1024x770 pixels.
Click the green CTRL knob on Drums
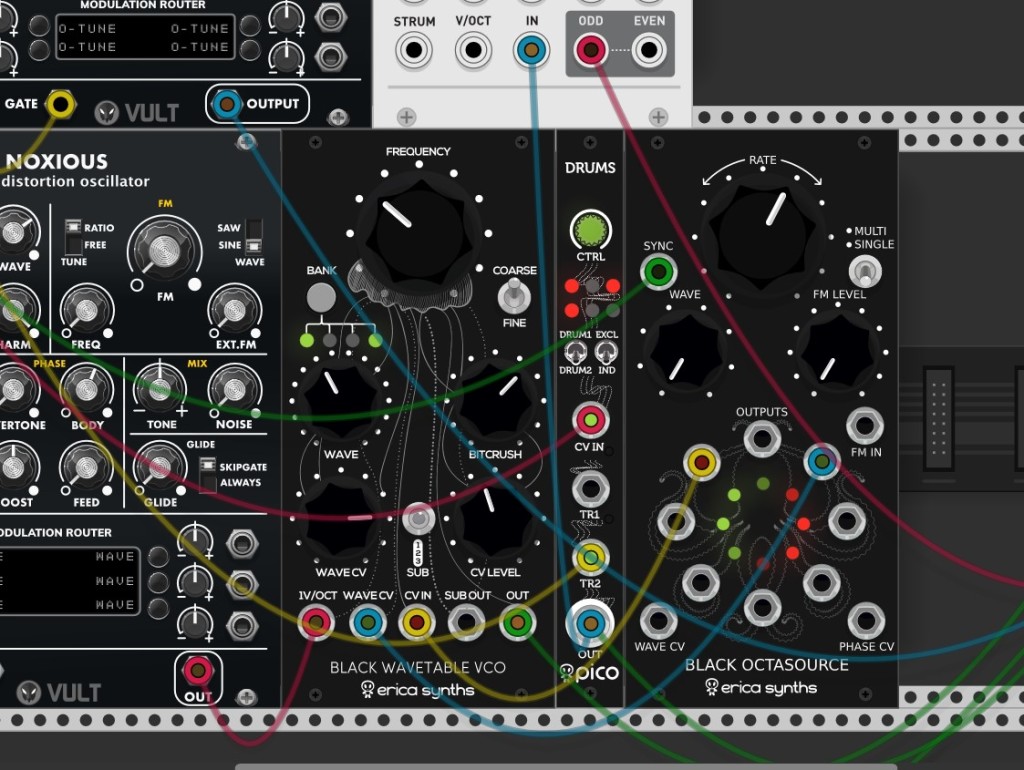click(590, 230)
